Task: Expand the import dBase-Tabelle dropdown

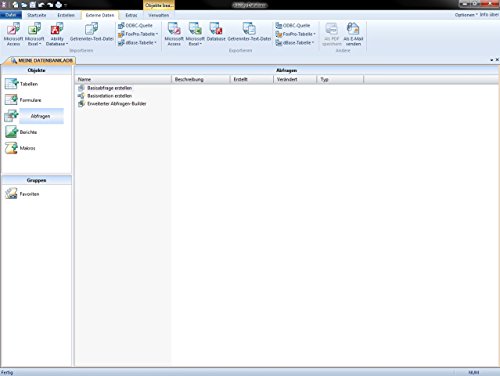Action: [137, 43]
